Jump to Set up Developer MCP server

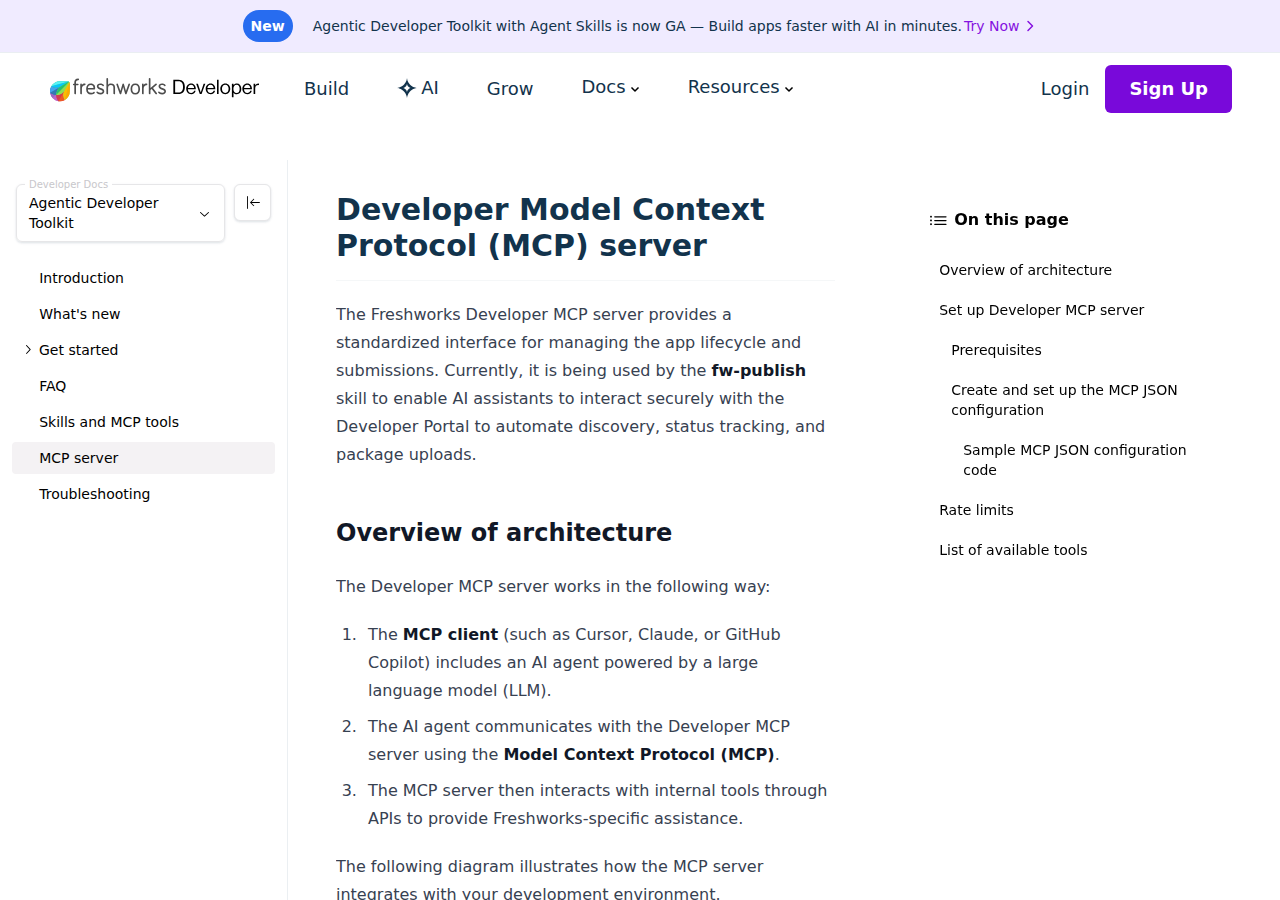[1041, 310]
